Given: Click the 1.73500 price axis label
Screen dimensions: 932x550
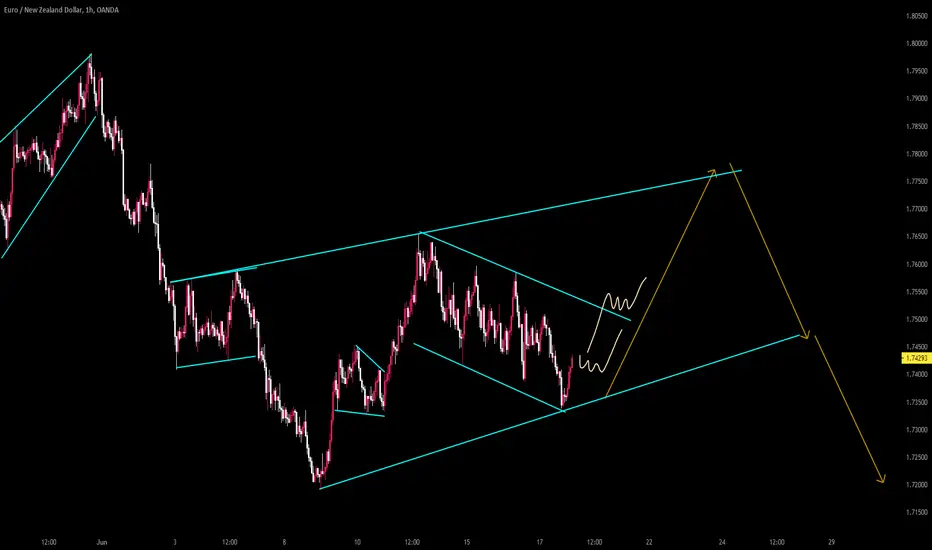Looking at the screenshot, I should pyautogui.click(x=917, y=403).
